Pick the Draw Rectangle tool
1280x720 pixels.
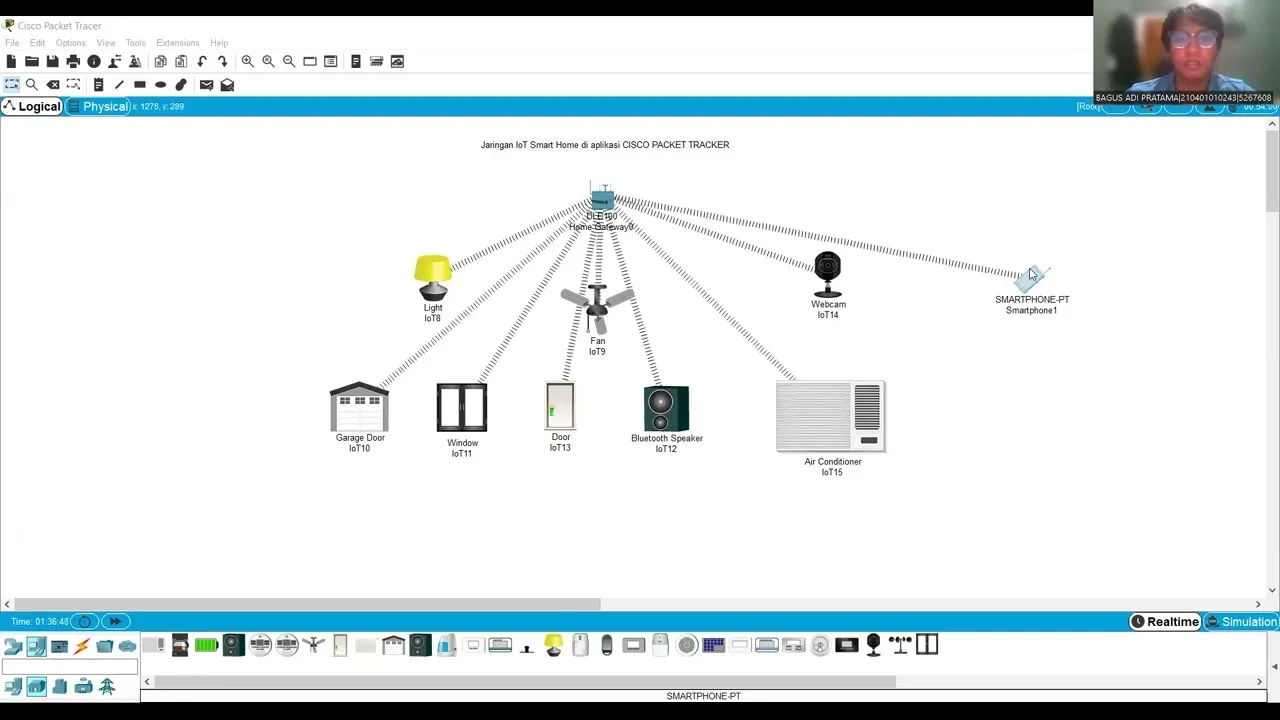140,85
